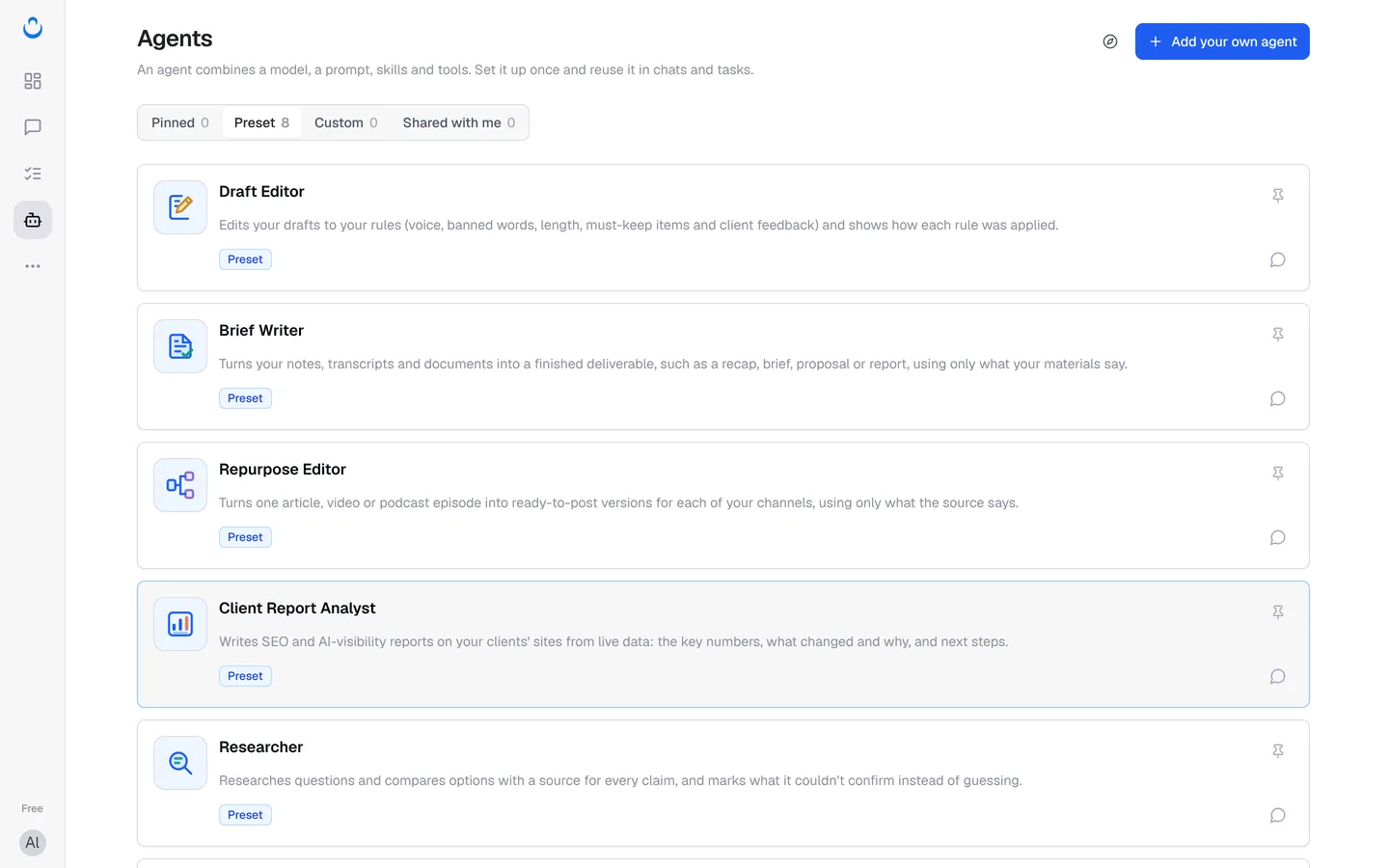Pin the Repurpose Editor agent
1389x868 pixels.
(x=1278, y=474)
